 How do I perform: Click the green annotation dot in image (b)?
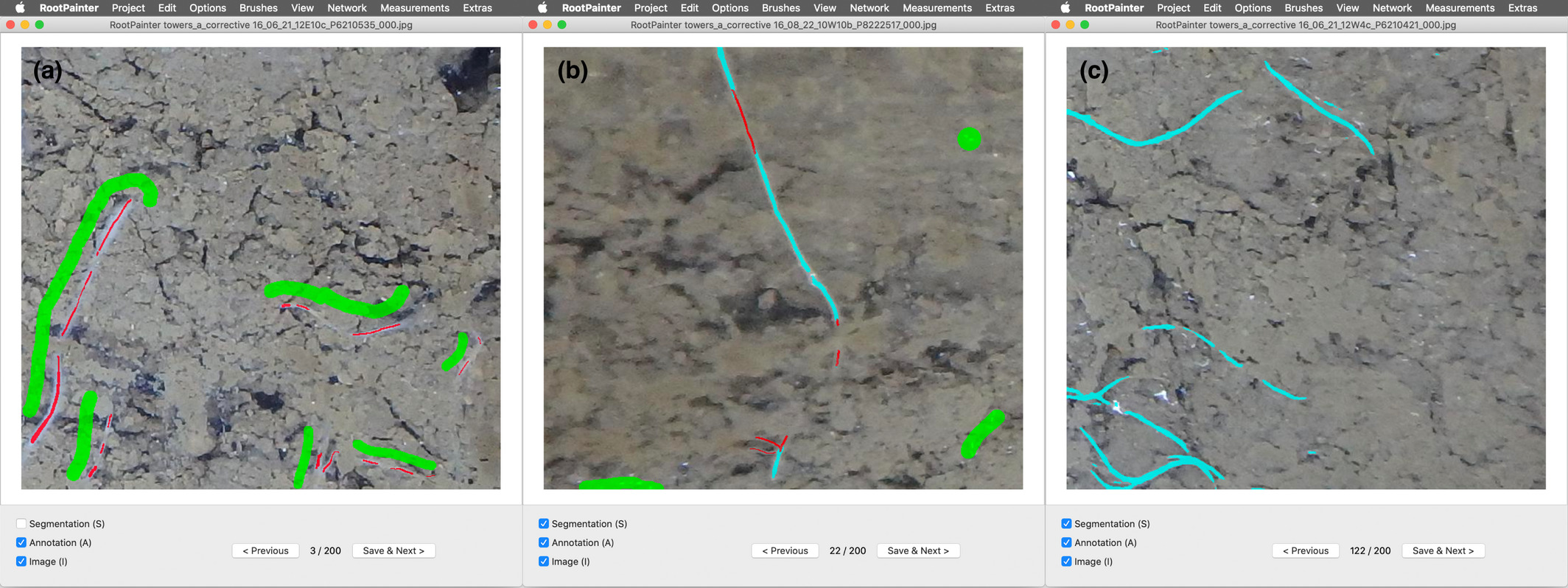[x=969, y=139]
